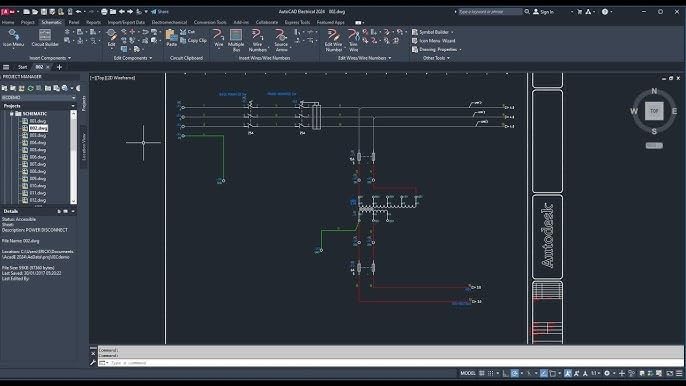Click the keyword search input field
Screen dimensions: 686x386
pyautogui.click(x=490, y=12)
